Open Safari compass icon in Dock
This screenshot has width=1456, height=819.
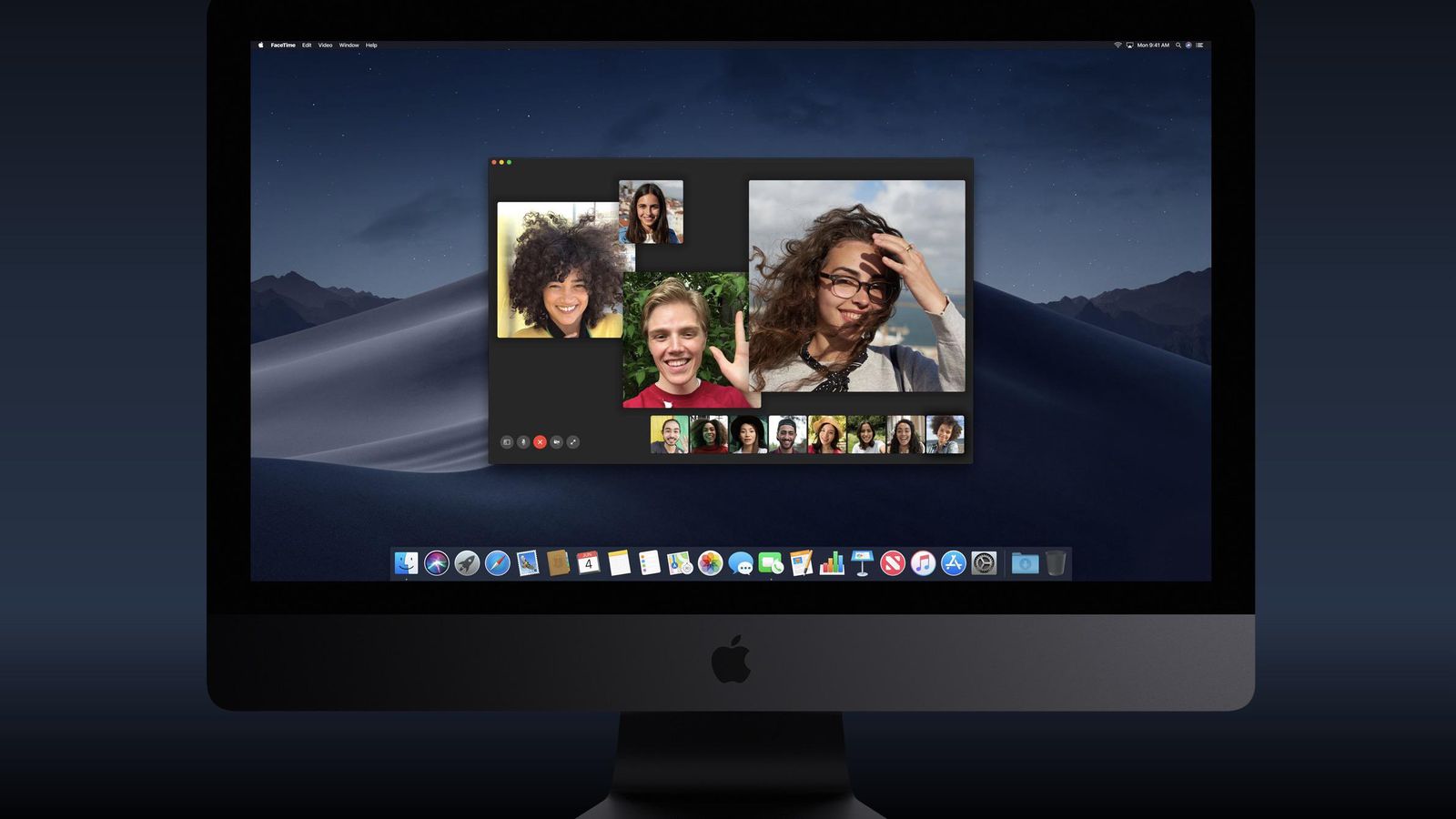tap(498, 563)
